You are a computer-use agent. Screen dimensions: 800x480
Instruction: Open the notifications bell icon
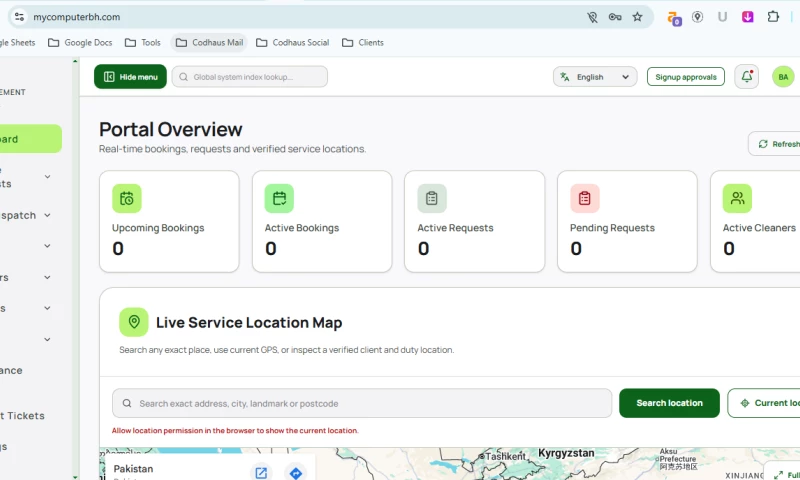[x=746, y=77]
